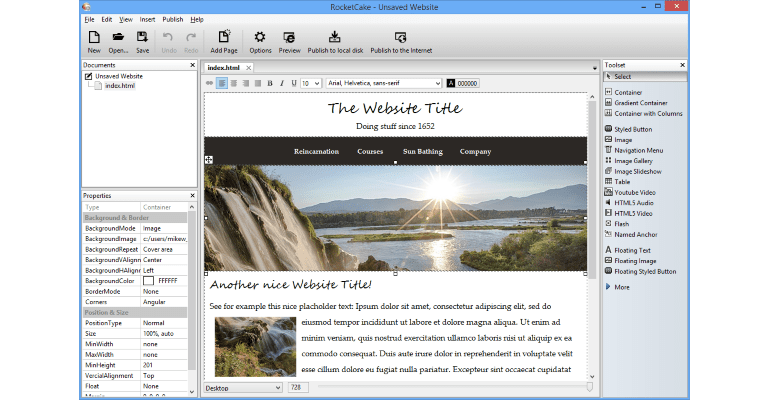Open the font size dropdown
The image size is (770, 400).
pyautogui.click(x=311, y=83)
